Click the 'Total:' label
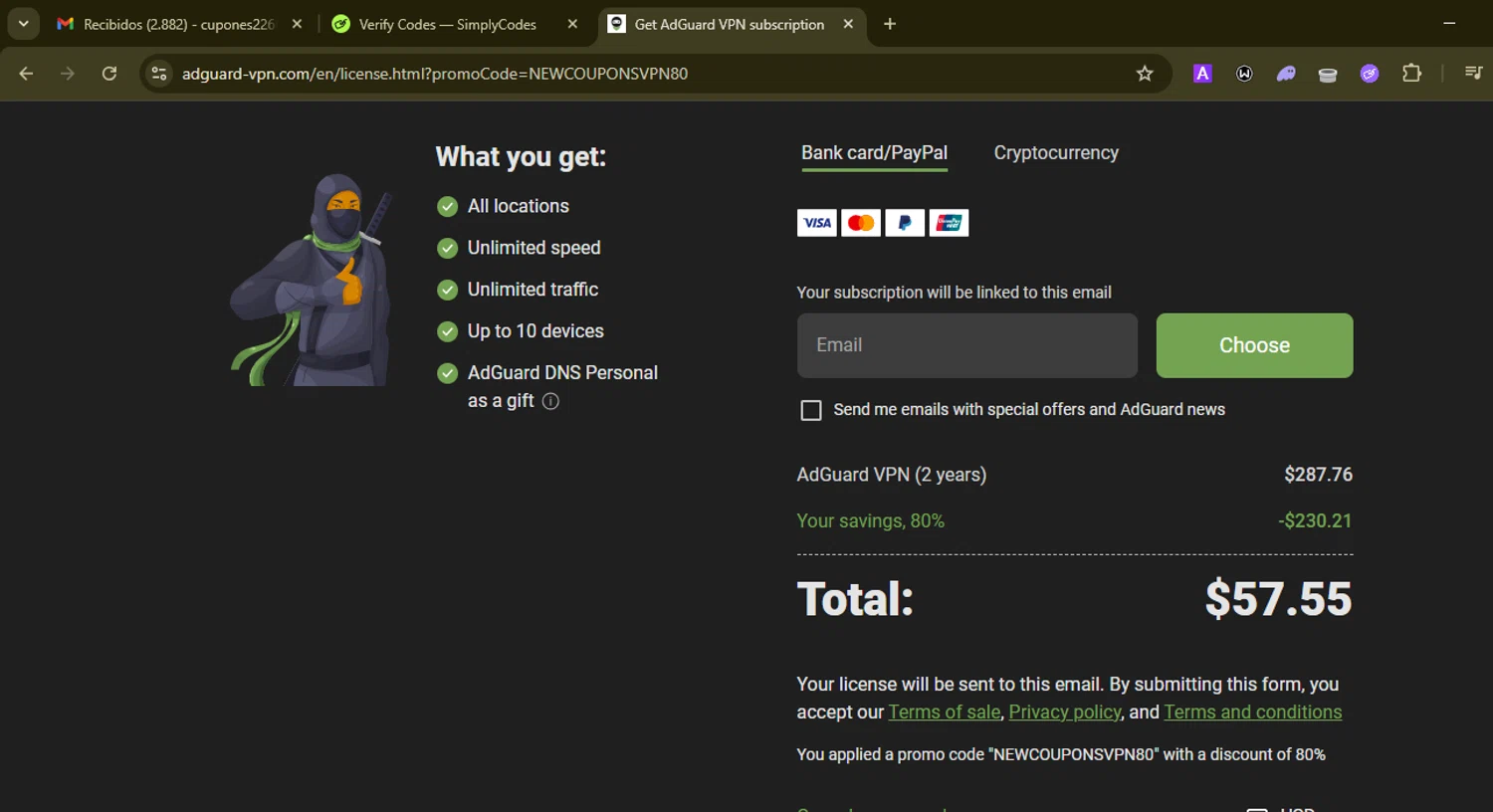Viewport: 1493px width, 812px height. click(855, 599)
